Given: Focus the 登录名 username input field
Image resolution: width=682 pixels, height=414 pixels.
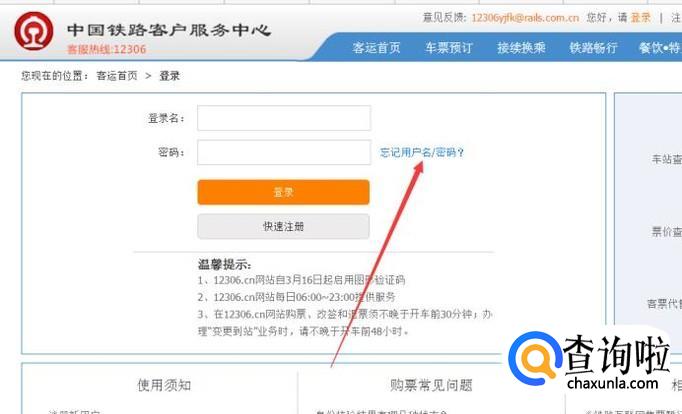Looking at the screenshot, I should point(284,118).
